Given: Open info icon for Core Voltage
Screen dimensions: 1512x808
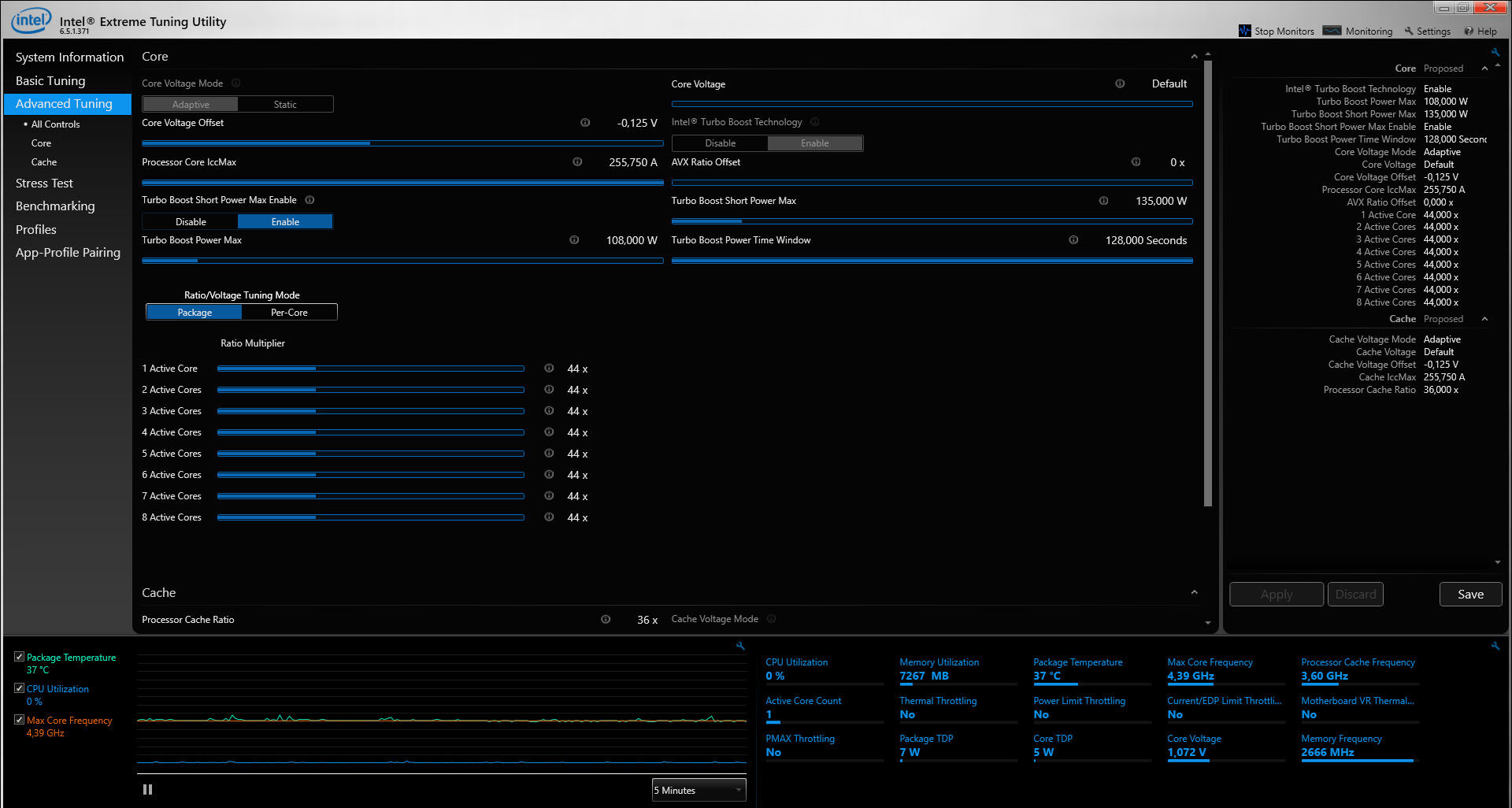Looking at the screenshot, I should [x=1120, y=83].
